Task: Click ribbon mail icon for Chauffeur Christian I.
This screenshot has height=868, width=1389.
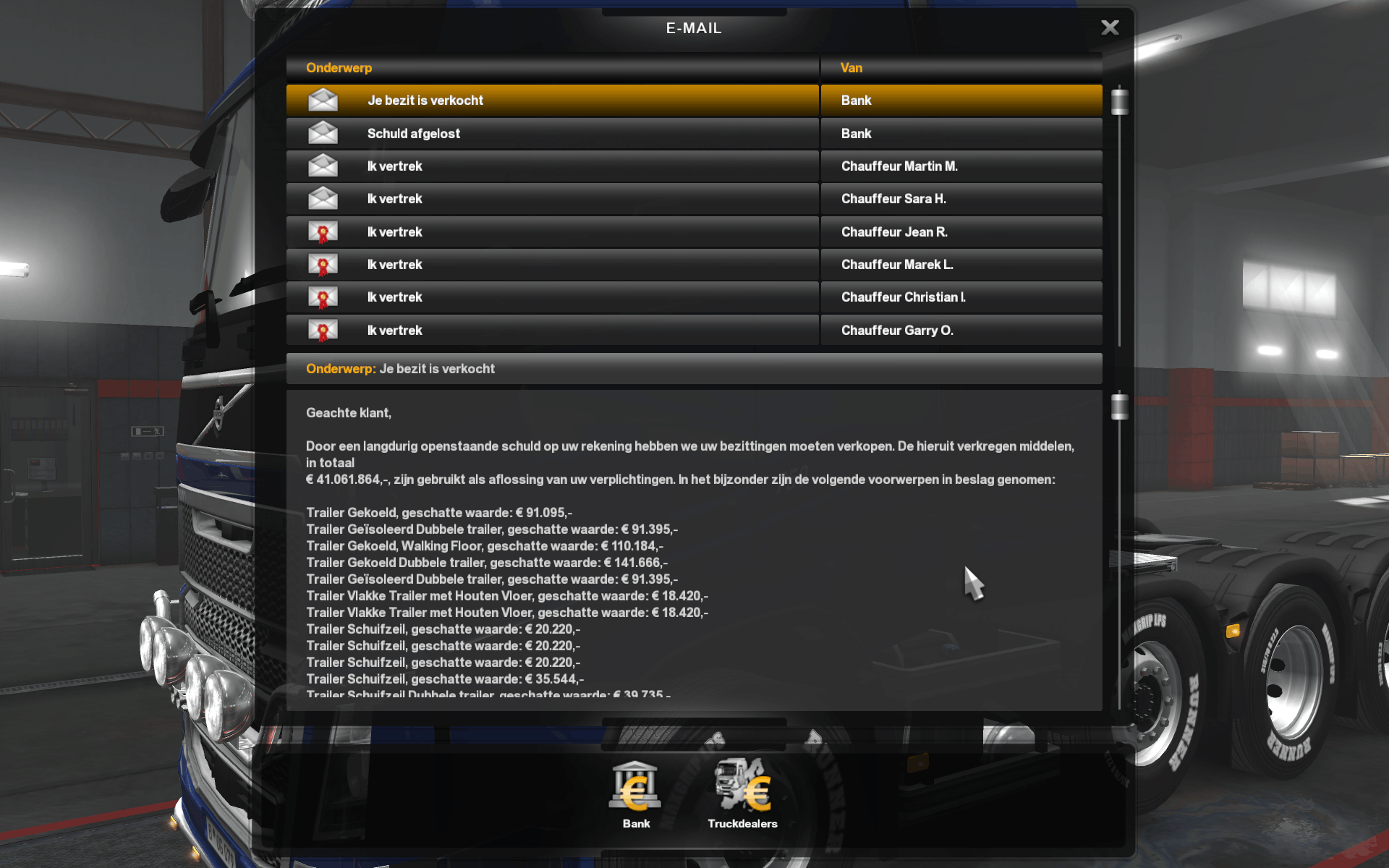Action: [x=323, y=297]
